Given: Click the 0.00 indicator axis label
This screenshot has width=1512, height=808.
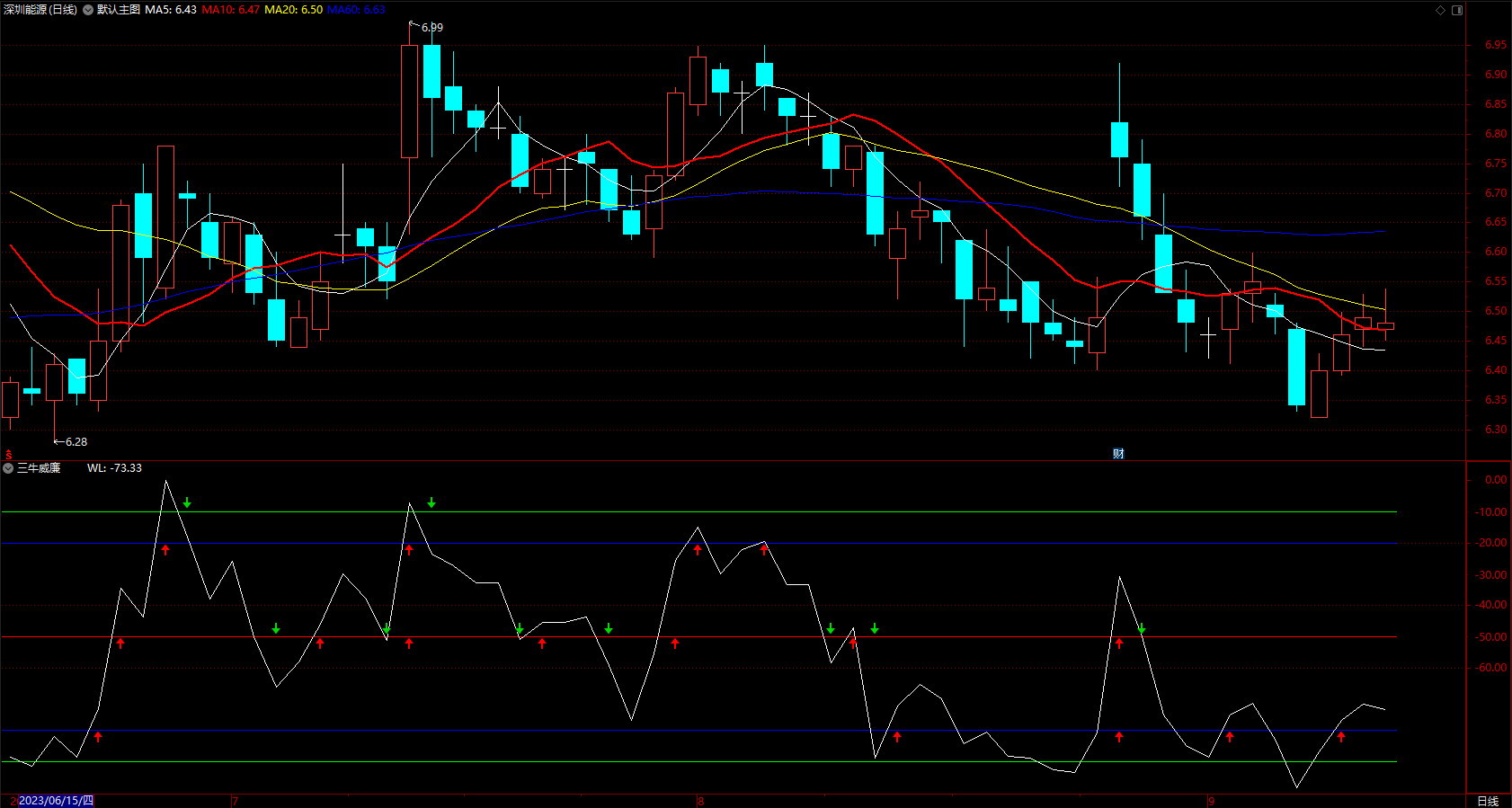Looking at the screenshot, I should tap(1496, 480).
